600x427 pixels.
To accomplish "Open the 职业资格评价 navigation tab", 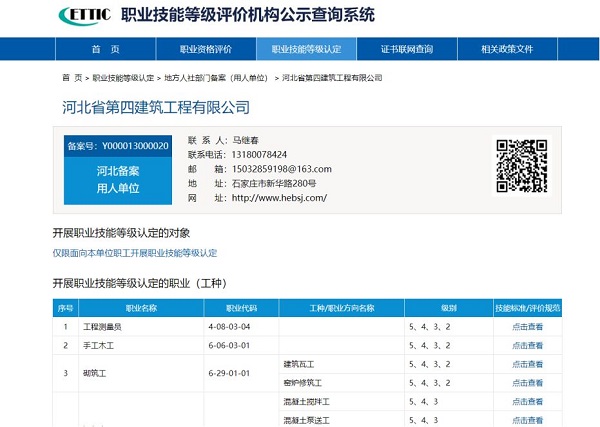I will click(205, 49).
